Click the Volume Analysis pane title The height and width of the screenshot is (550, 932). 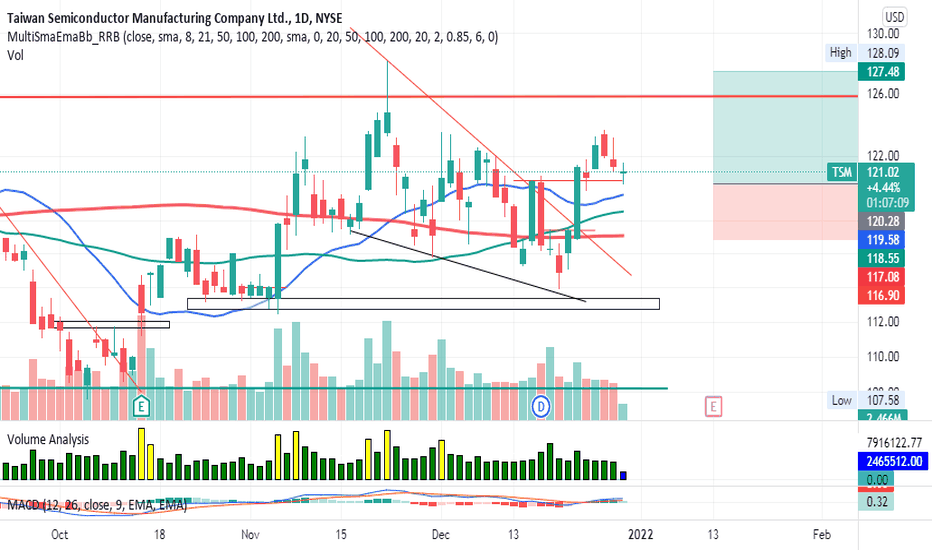click(48, 439)
